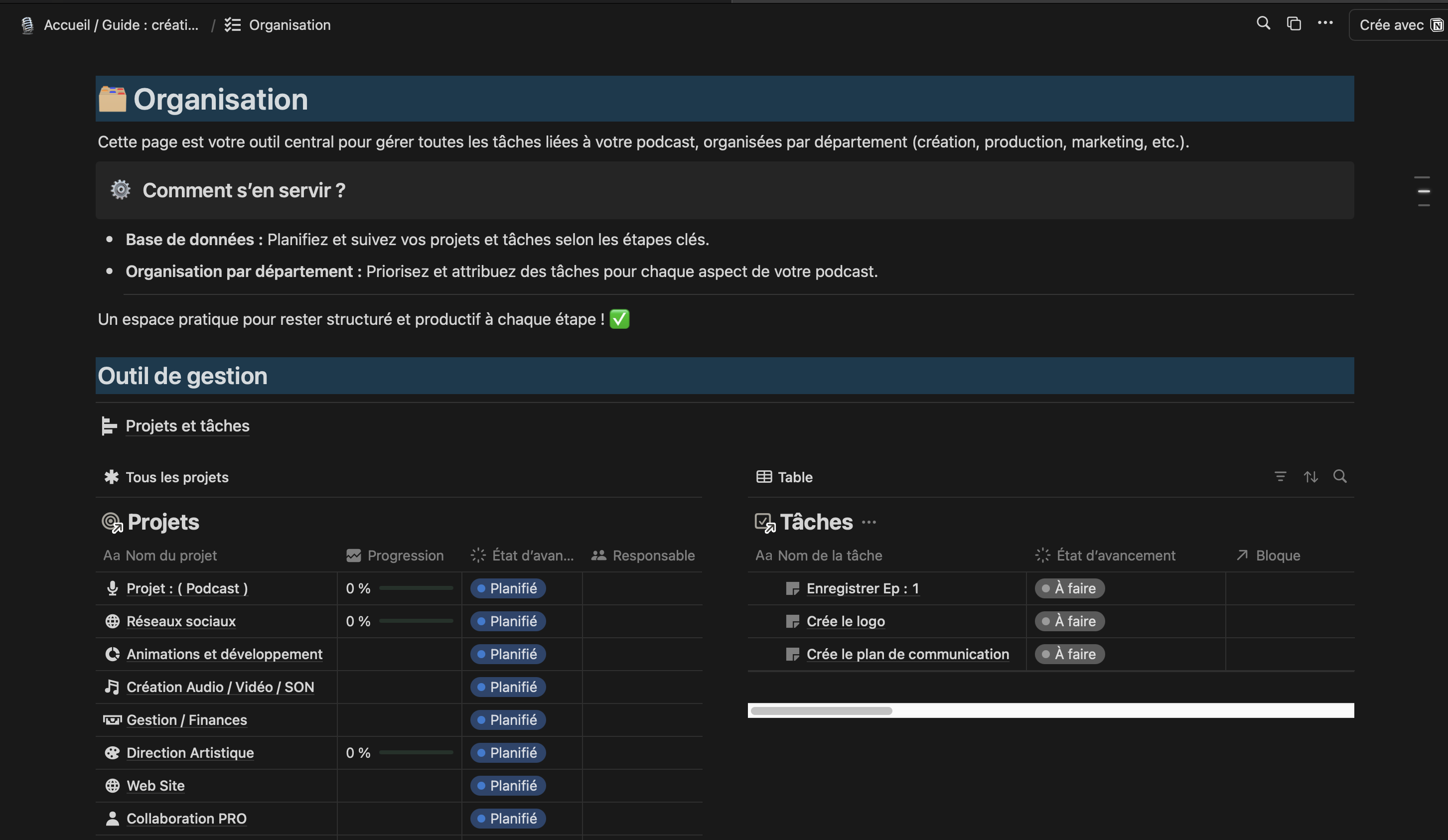Click the duplicate page icon
The height and width of the screenshot is (840, 1448).
(x=1294, y=23)
